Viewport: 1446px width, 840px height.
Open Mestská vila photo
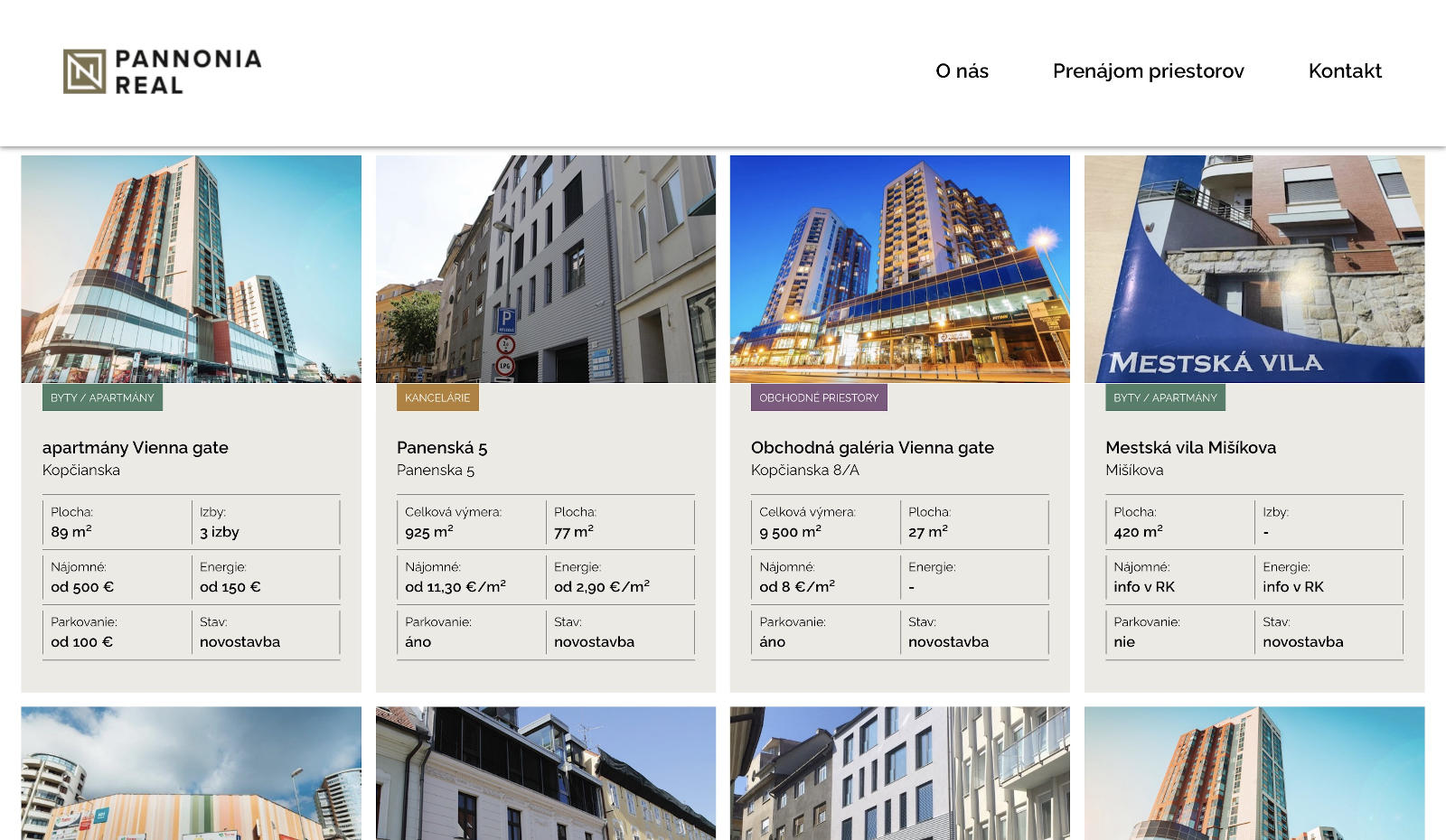tap(1254, 269)
